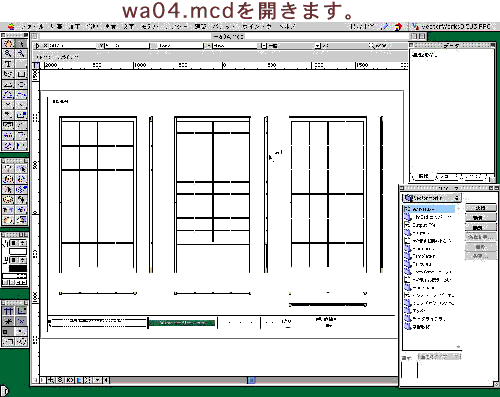
Task: Open the Apple menu icon
Action: (x=11, y=27)
